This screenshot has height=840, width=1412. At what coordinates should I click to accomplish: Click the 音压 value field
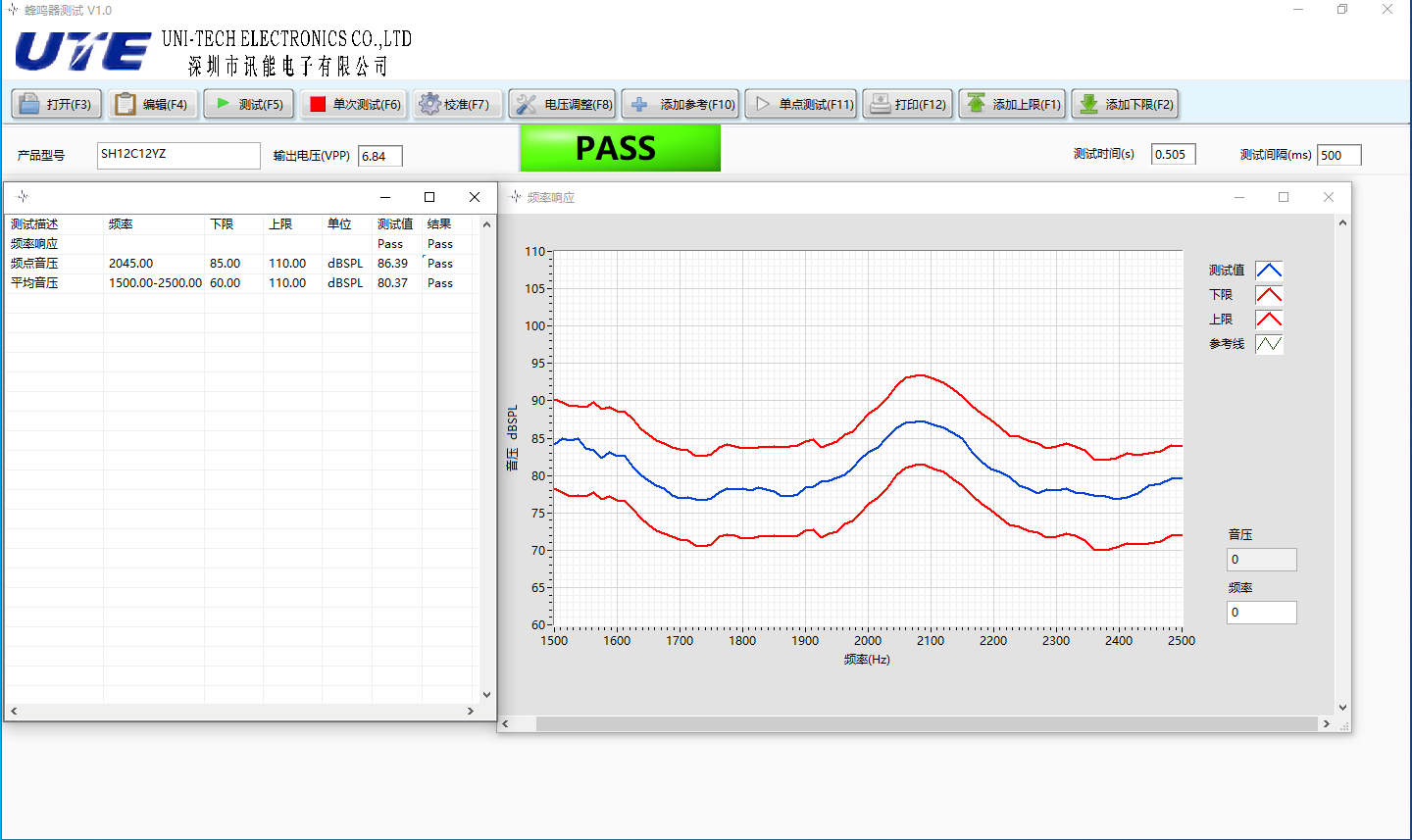coord(1262,560)
